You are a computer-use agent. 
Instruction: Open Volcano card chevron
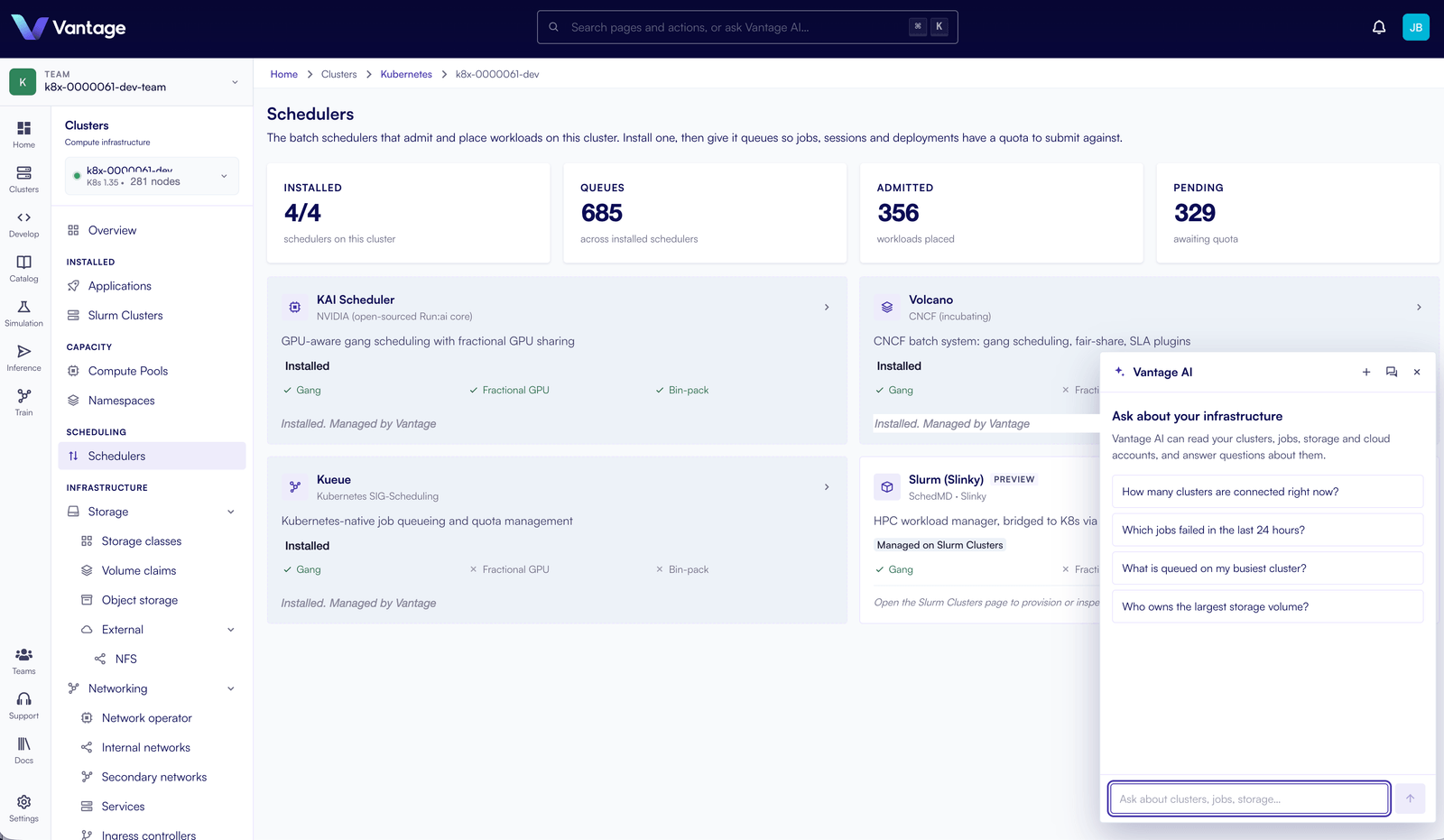[1419, 308]
